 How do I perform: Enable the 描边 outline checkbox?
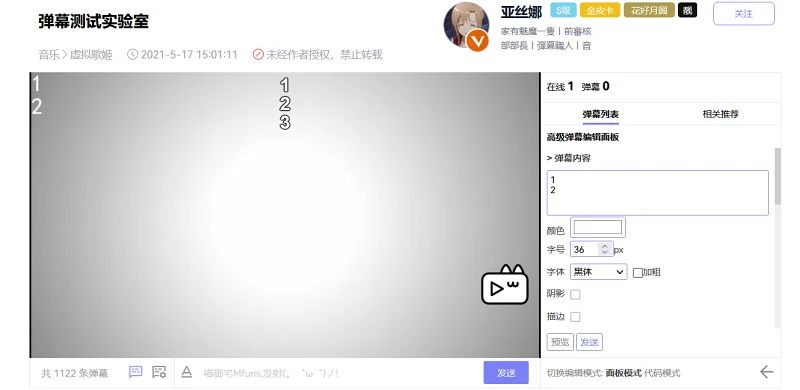coord(575,317)
